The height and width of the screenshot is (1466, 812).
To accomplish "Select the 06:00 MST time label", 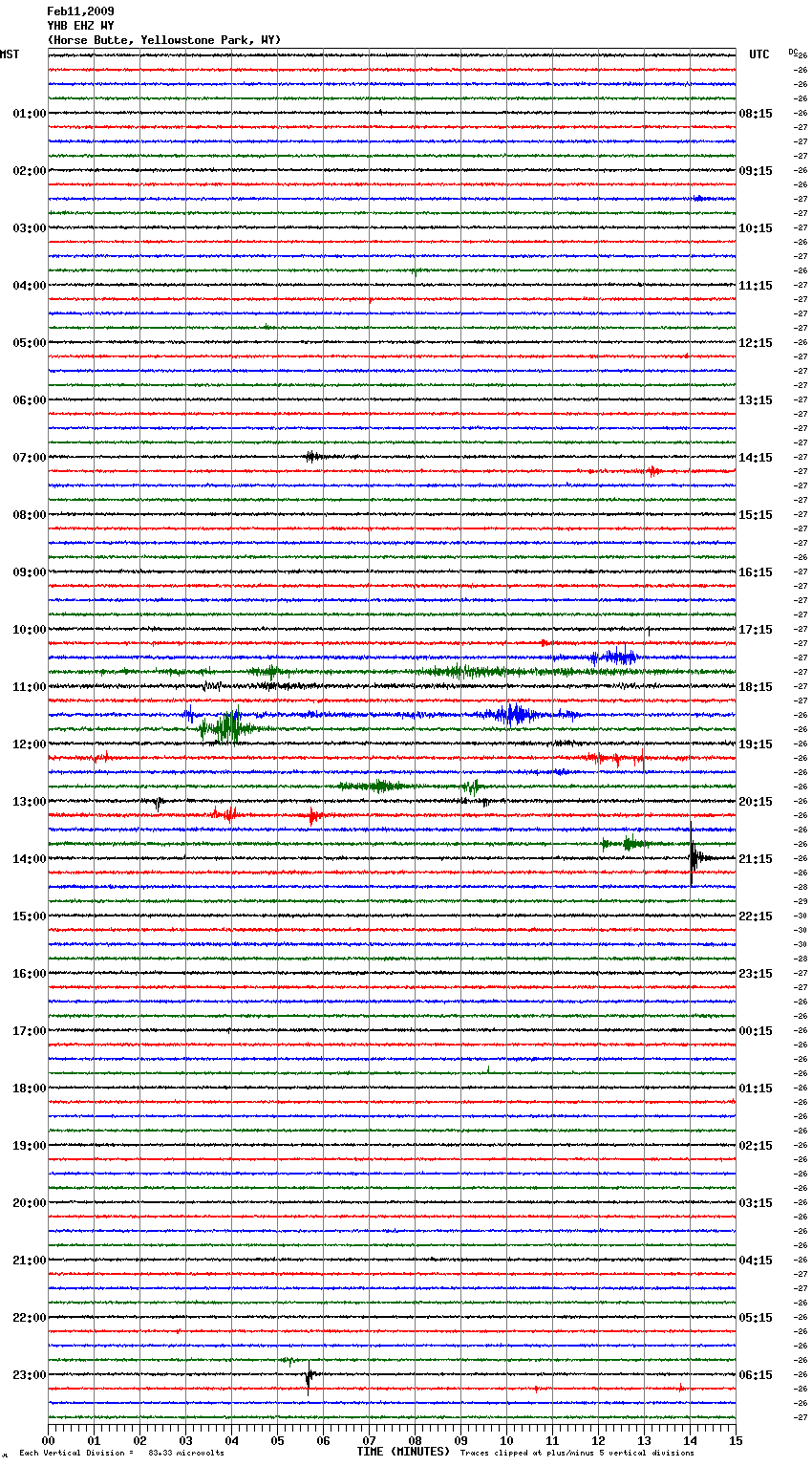I will click(30, 400).
